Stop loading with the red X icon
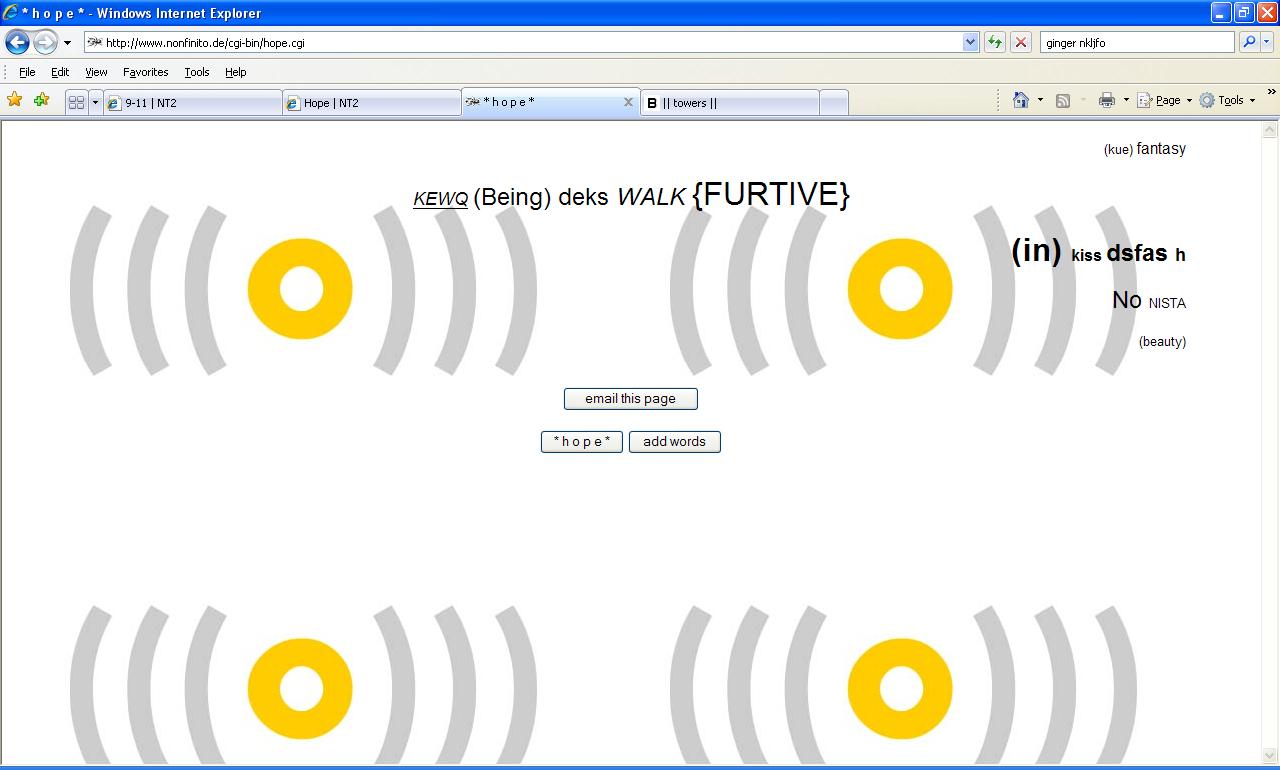 pos(1021,42)
